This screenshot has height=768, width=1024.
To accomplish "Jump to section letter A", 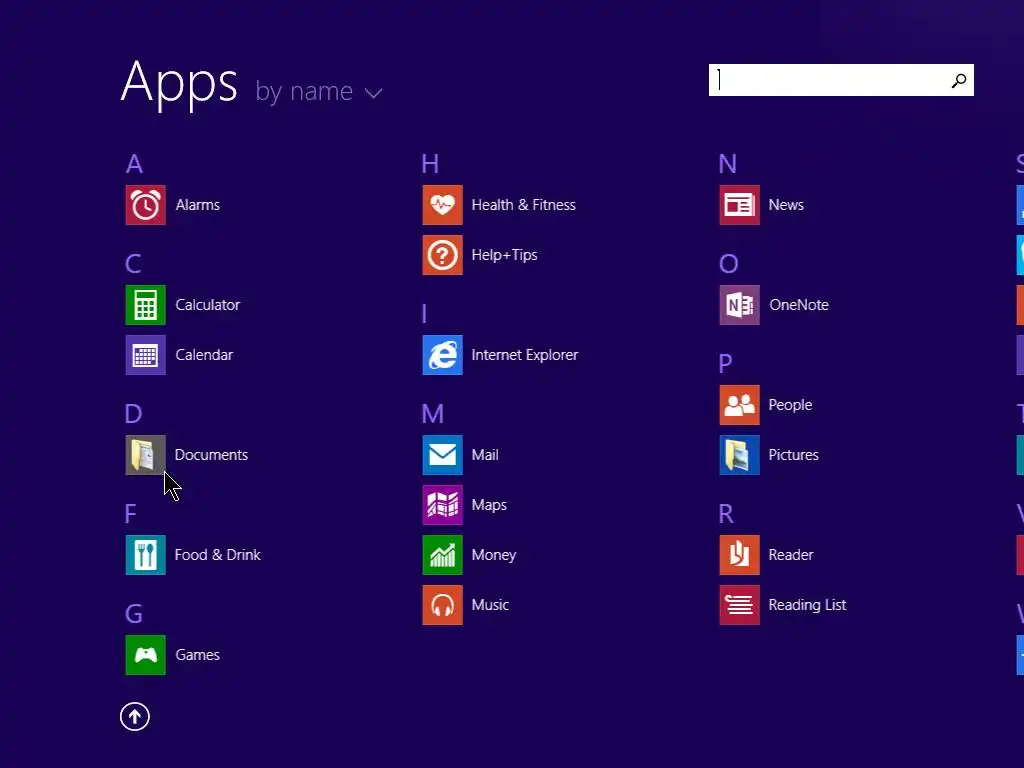I will point(135,164).
